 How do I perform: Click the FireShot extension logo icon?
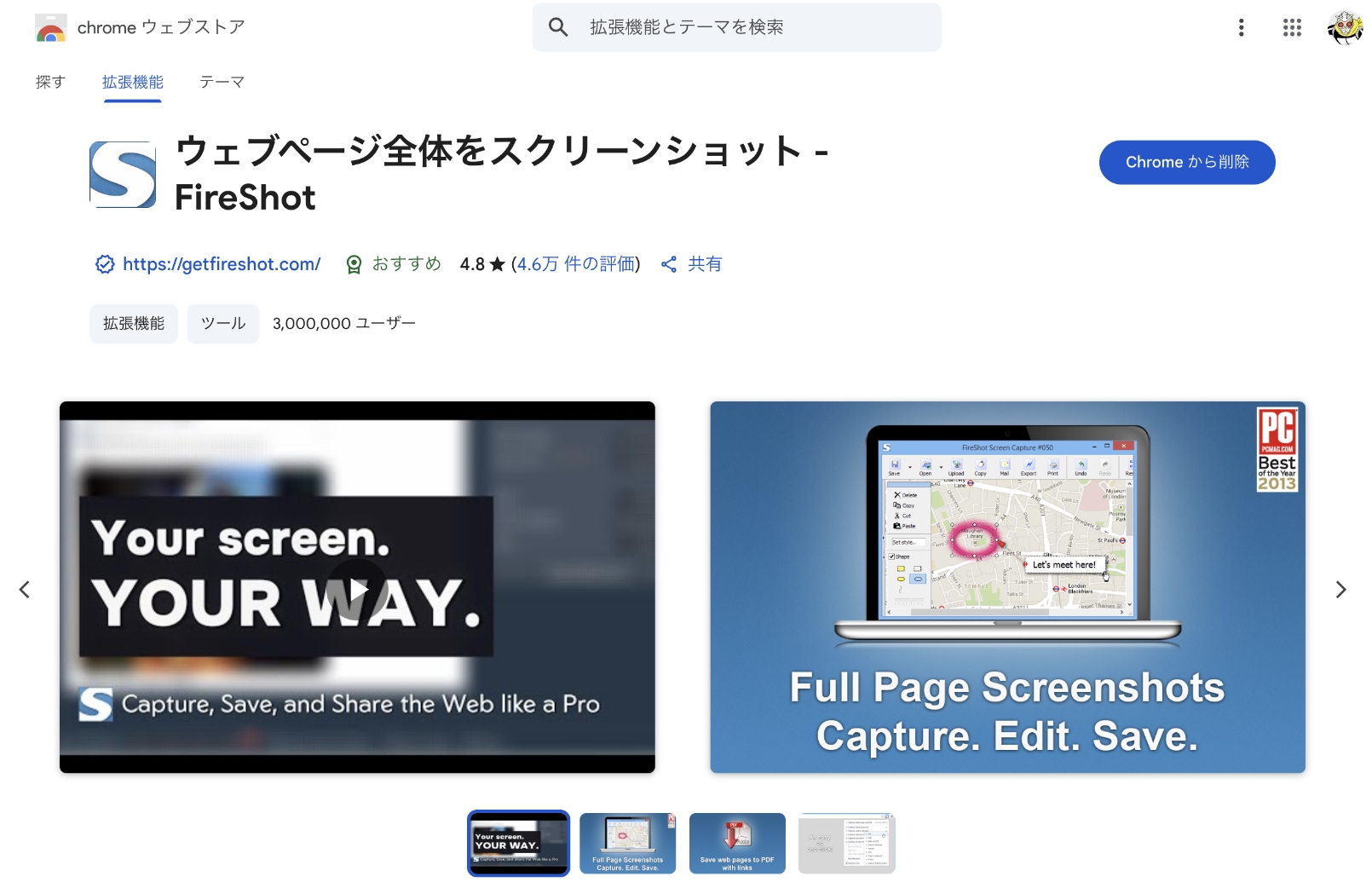[123, 175]
